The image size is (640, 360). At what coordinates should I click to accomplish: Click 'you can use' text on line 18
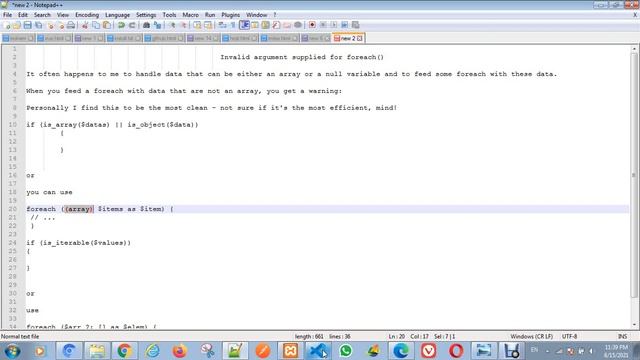(49, 192)
